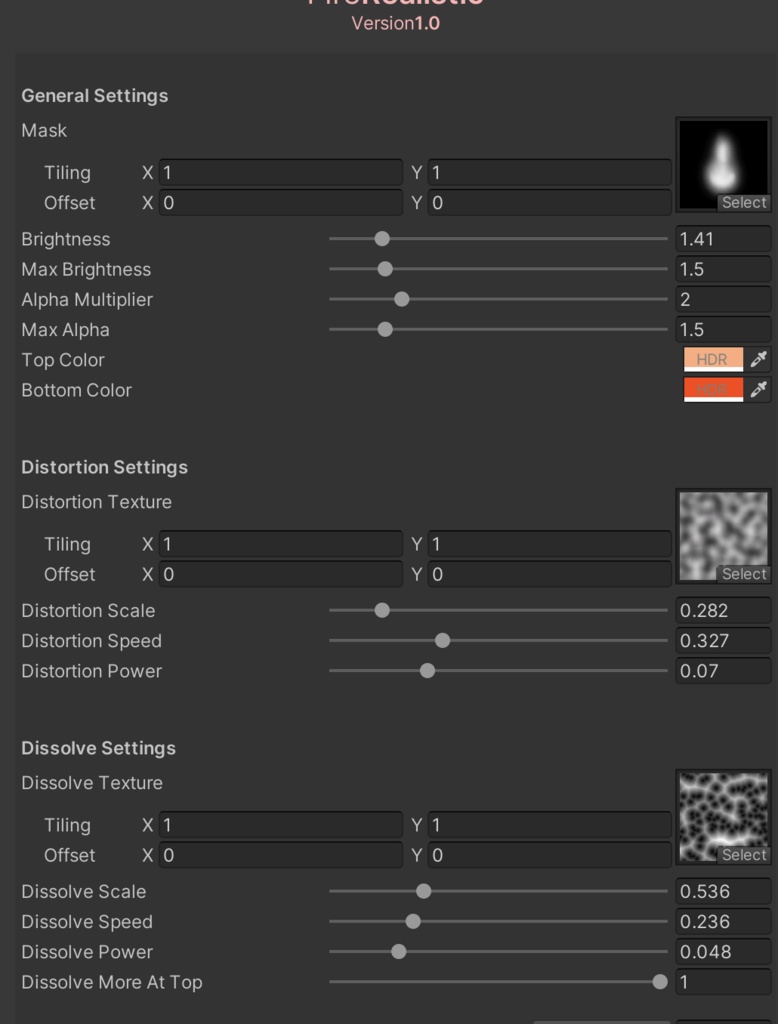The height and width of the screenshot is (1024, 778).
Task: Select the Max Alpha value field showing 1.5
Action: (722, 329)
